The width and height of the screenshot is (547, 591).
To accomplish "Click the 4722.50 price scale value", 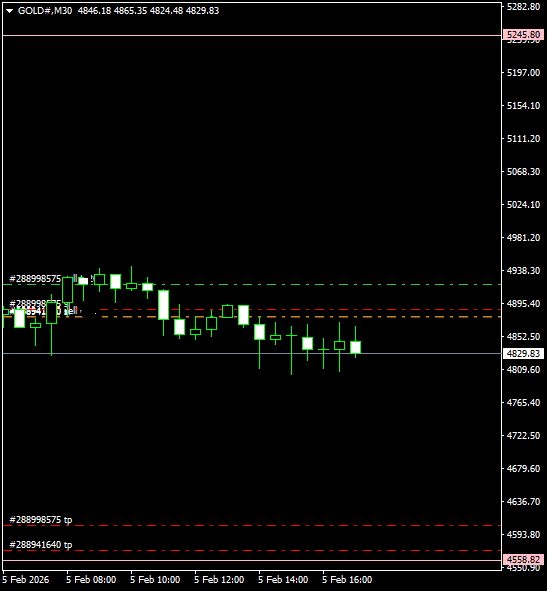I will click(523, 435).
